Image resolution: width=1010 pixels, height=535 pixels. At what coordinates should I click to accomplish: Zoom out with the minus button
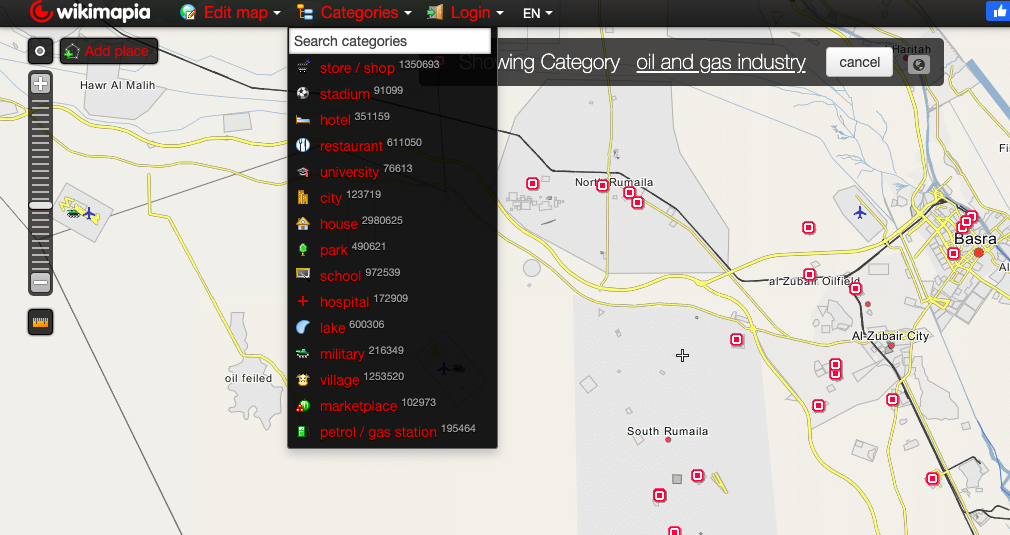click(x=40, y=282)
